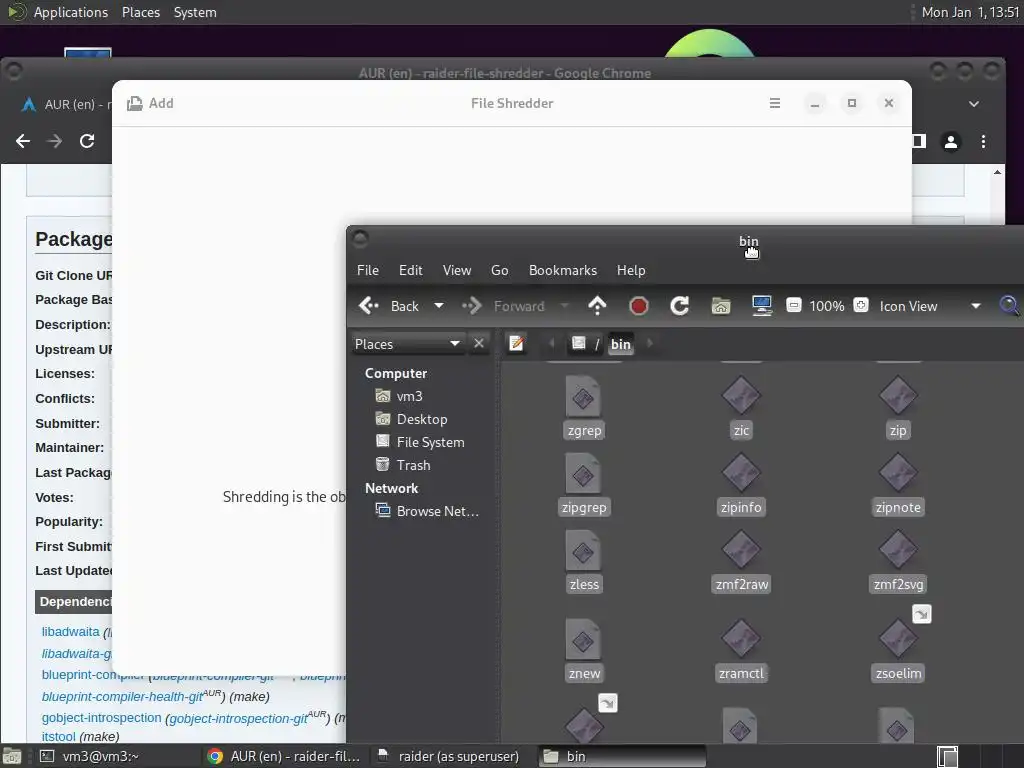Image resolution: width=1024 pixels, height=768 pixels.
Task: Select vm3 home in the sidebar
Action: pyautogui.click(x=400, y=396)
